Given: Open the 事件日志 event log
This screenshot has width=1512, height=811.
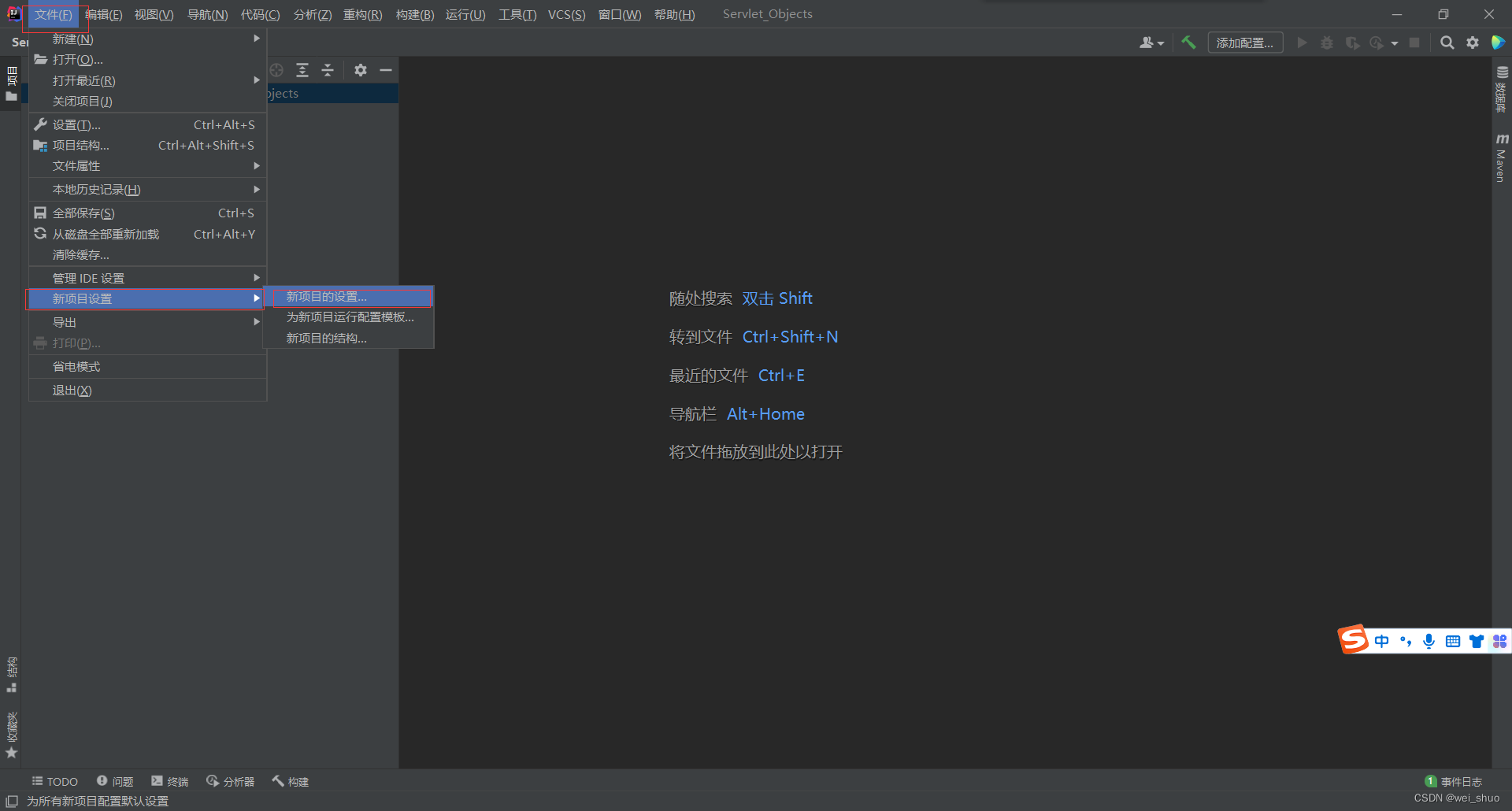Looking at the screenshot, I should [1454, 781].
